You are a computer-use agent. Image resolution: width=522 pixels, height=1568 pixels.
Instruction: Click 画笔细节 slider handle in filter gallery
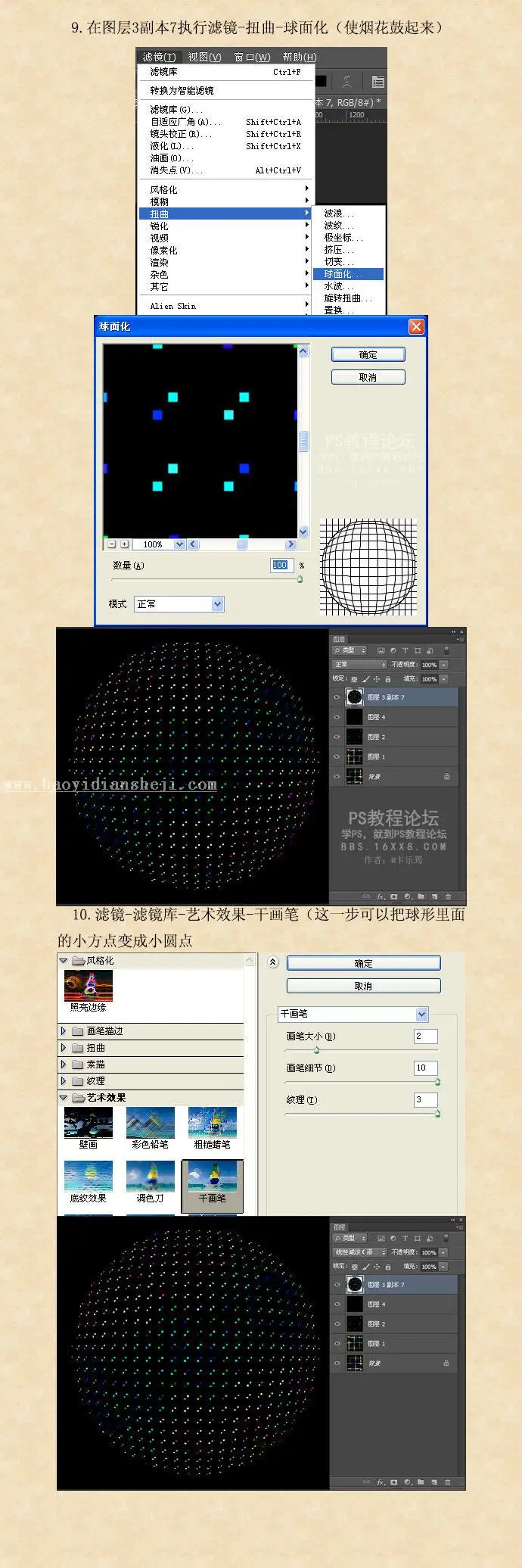437,1082
